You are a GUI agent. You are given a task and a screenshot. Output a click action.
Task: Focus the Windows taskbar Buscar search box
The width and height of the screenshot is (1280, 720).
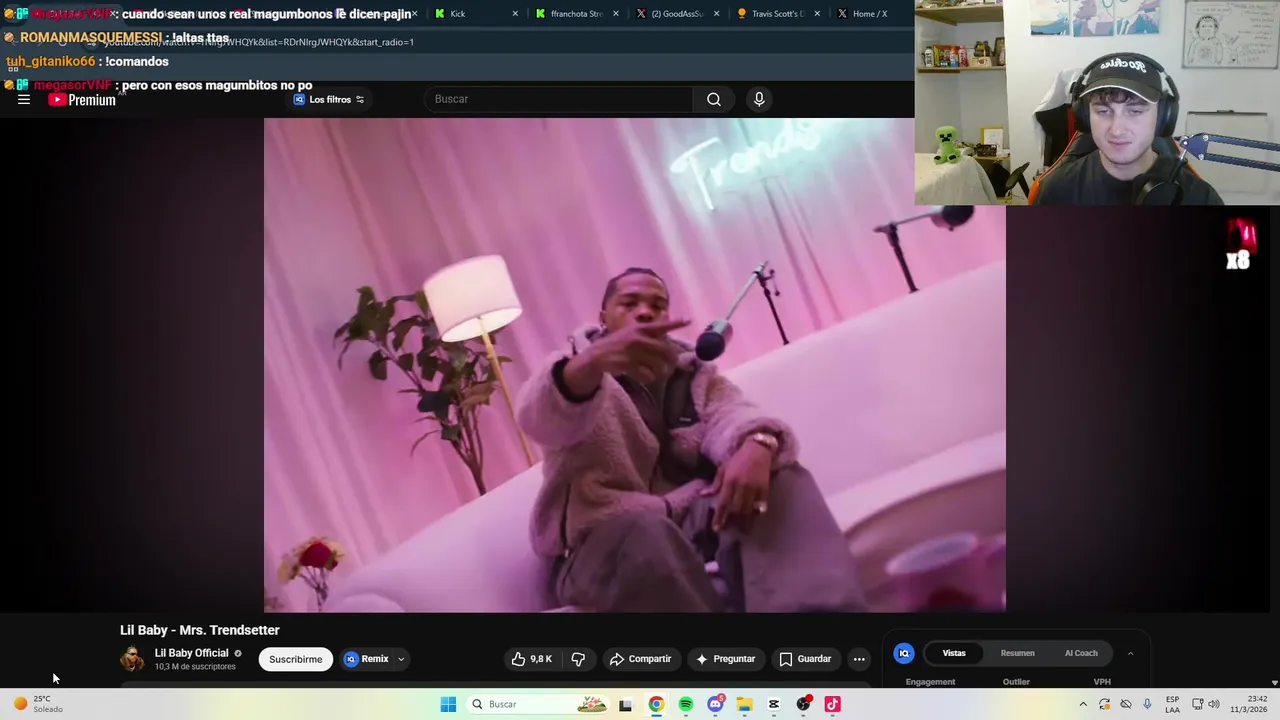tap(538, 704)
